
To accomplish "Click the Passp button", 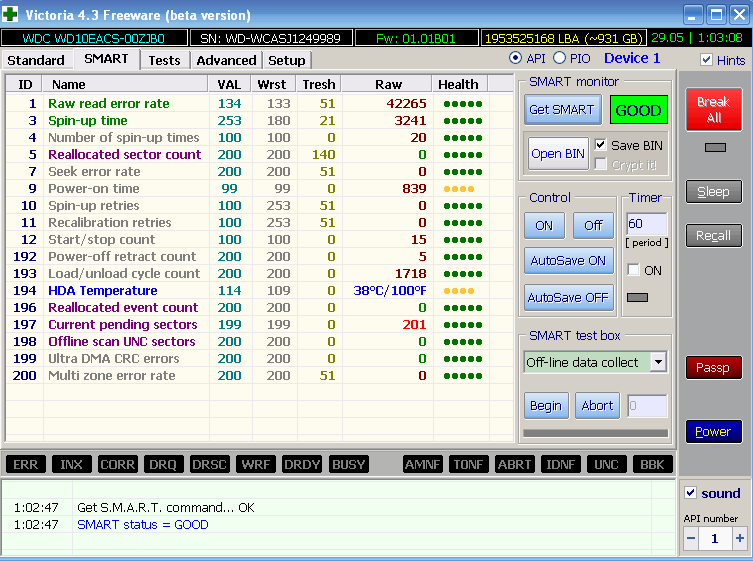I will click(x=713, y=368).
